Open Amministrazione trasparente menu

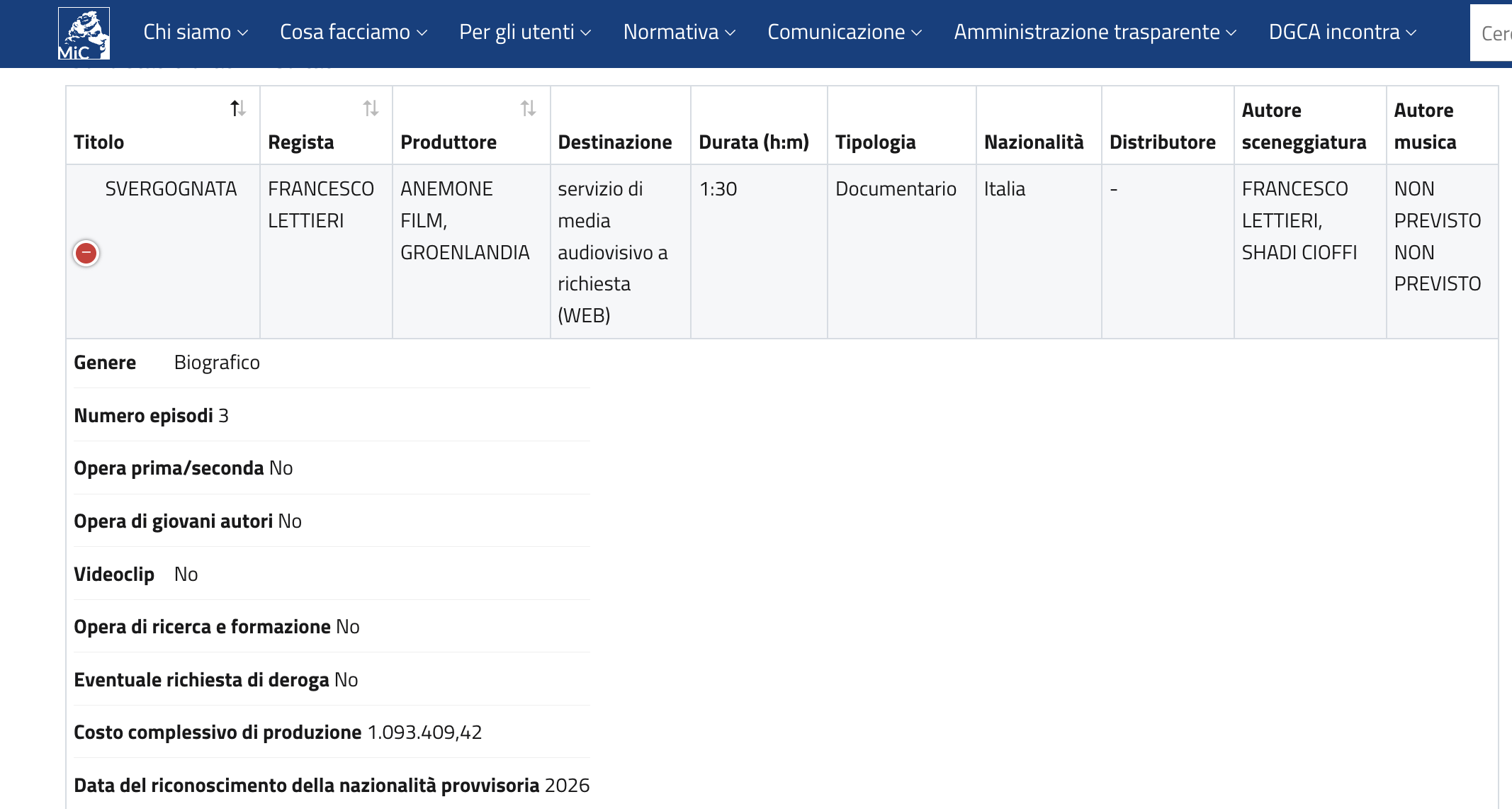(x=1095, y=32)
